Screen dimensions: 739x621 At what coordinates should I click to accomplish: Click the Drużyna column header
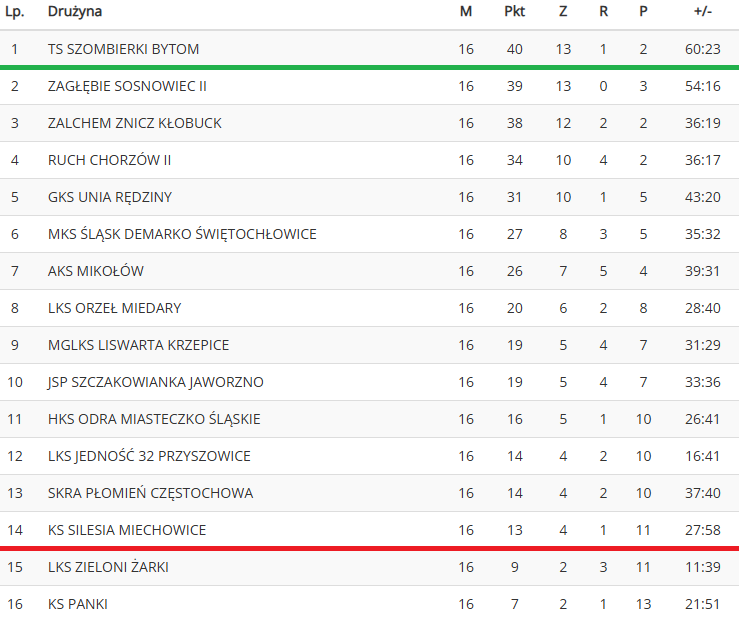point(75,12)
